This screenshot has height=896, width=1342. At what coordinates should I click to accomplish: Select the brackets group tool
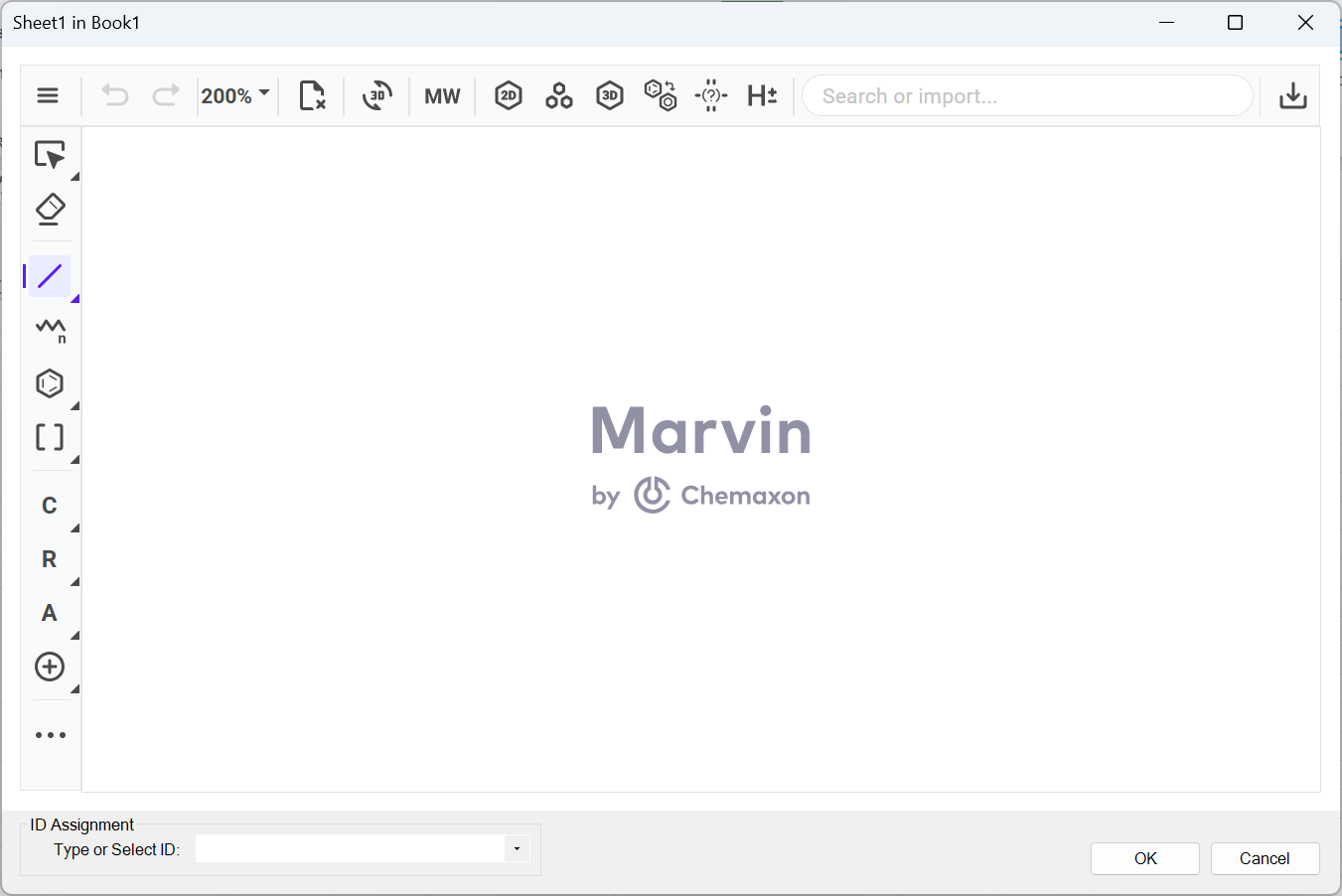(x=50, y=437)
